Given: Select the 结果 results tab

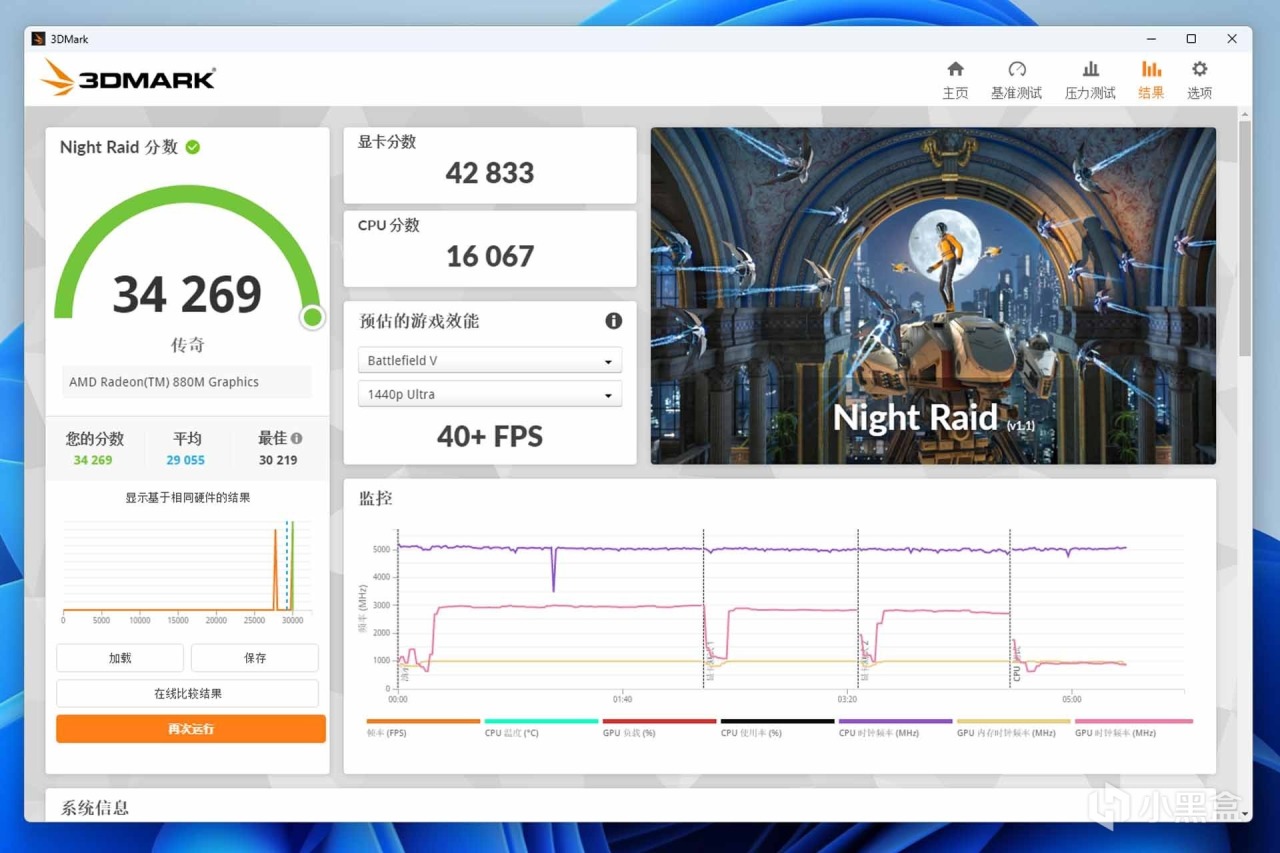Looking at the screenshot, I should [x=1151, y=80].
